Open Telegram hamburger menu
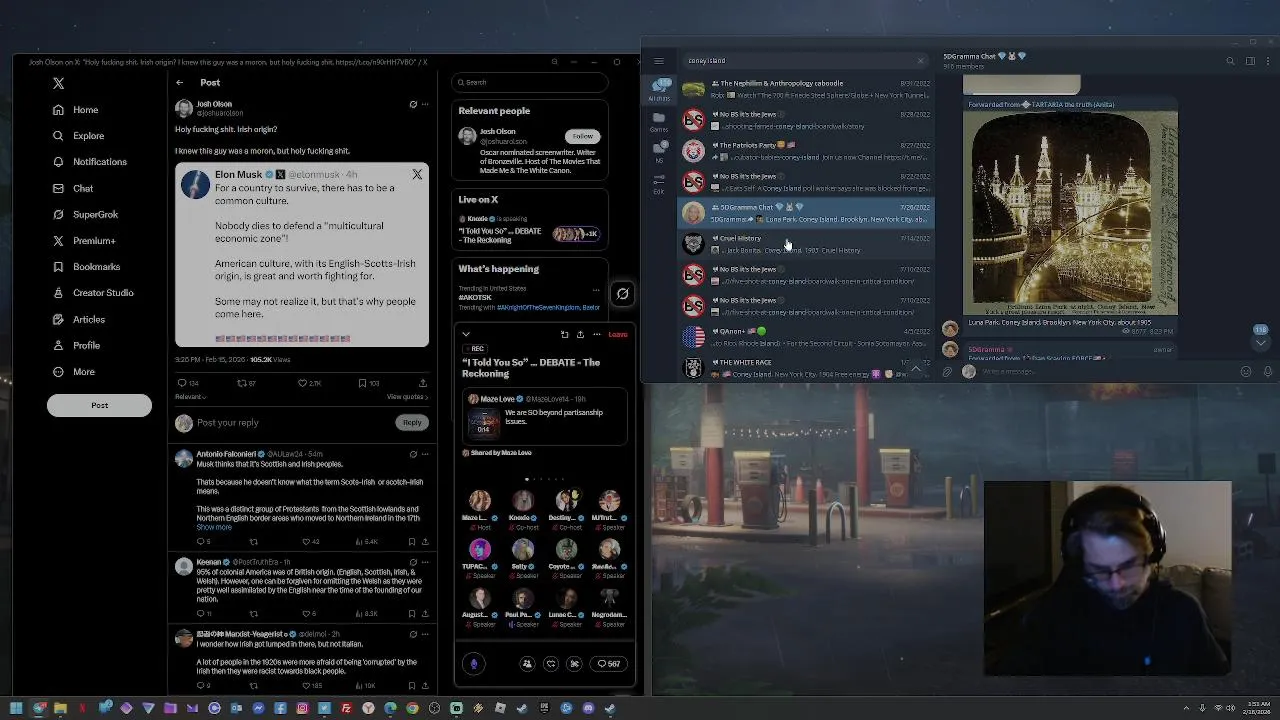 (x=659, y=61)
